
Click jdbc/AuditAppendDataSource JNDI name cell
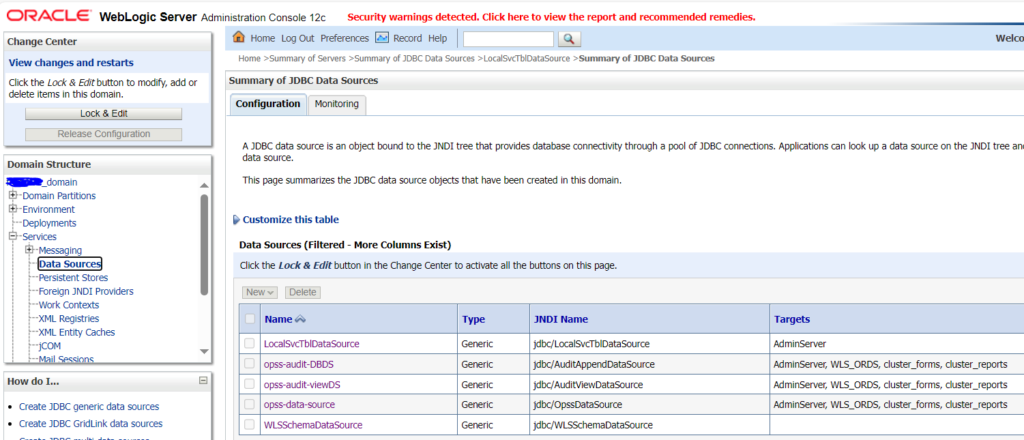click(x=594, y=364)
